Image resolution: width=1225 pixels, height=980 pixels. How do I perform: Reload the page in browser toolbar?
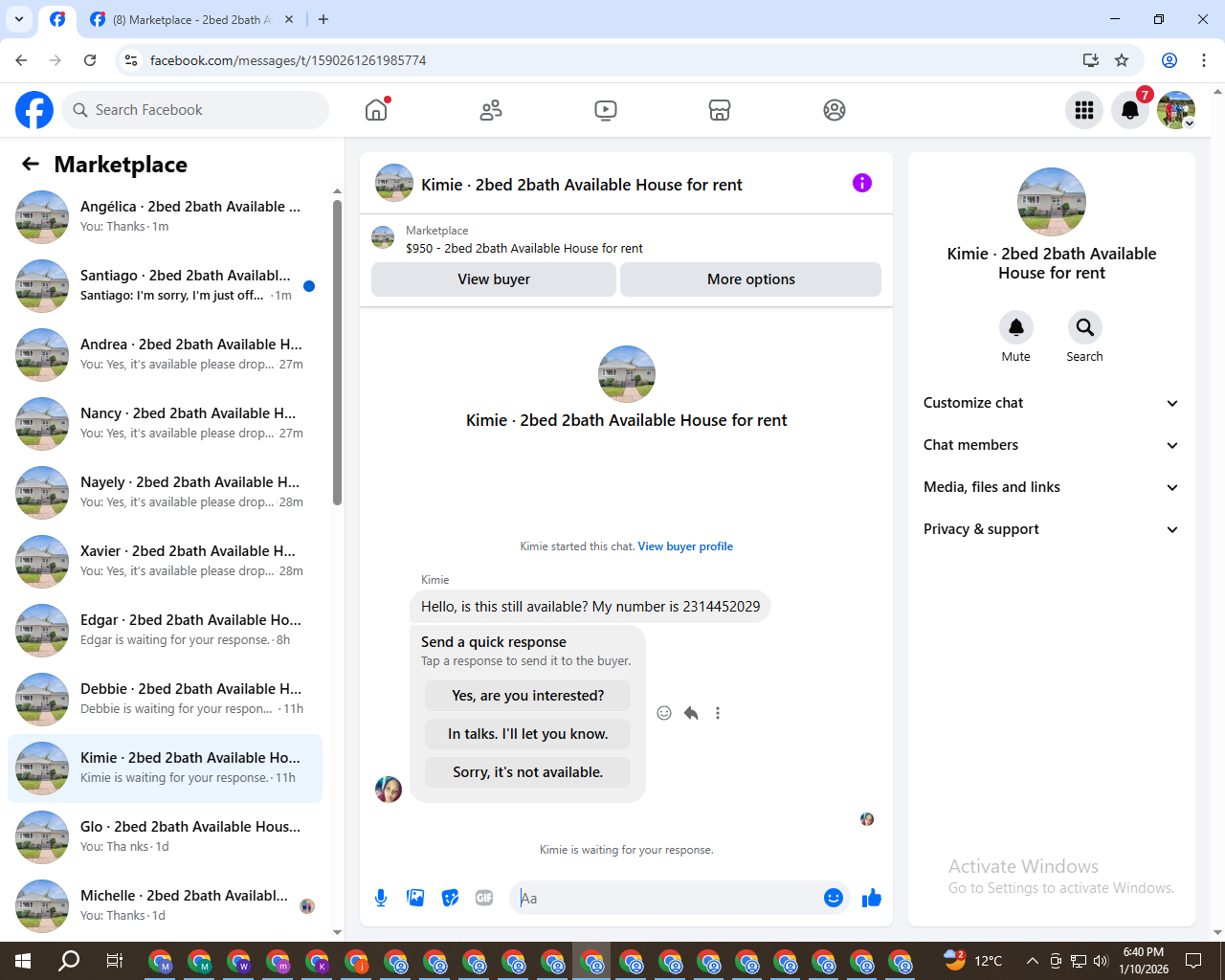[x=90, y=60]
